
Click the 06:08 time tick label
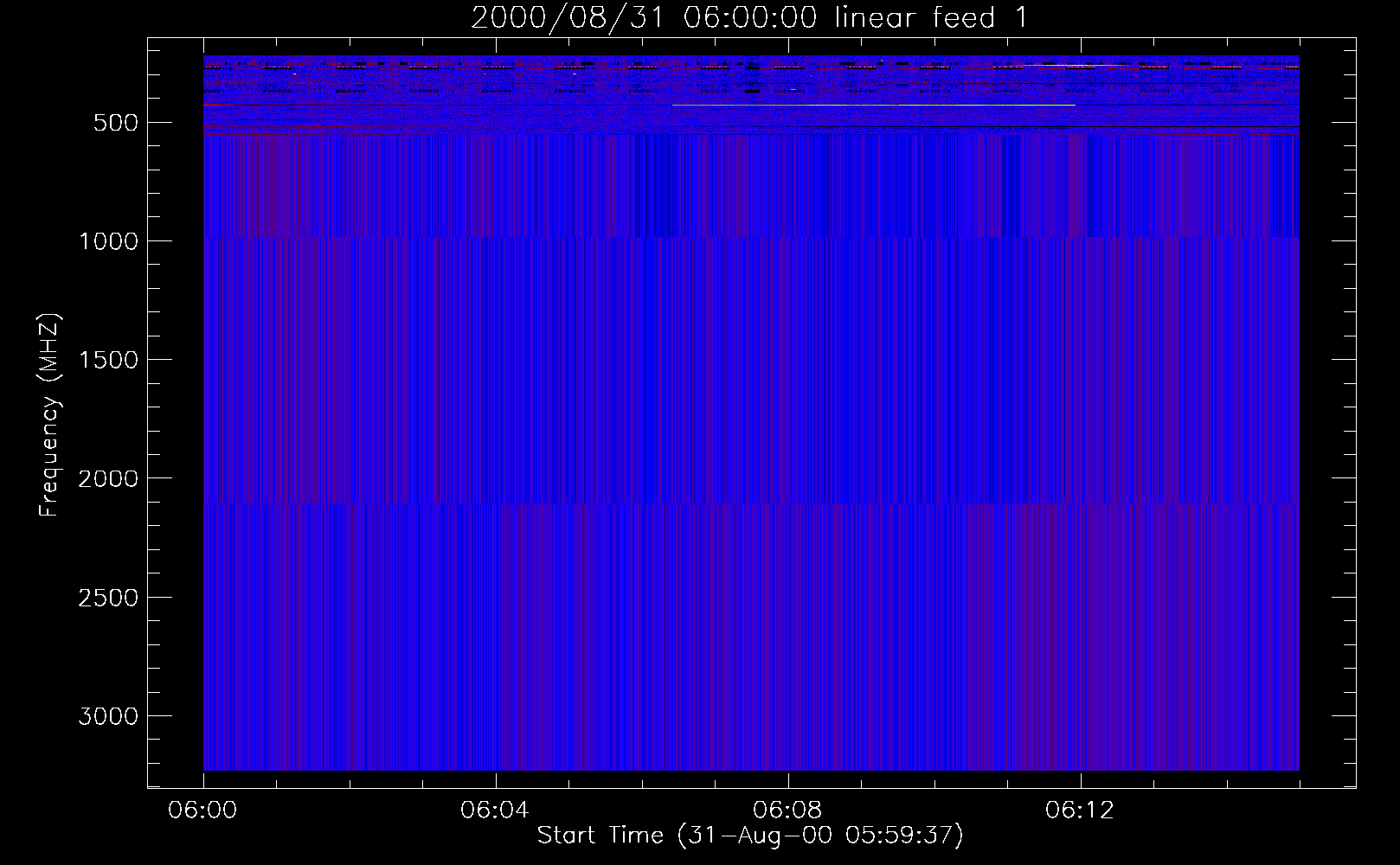(788, 811)
